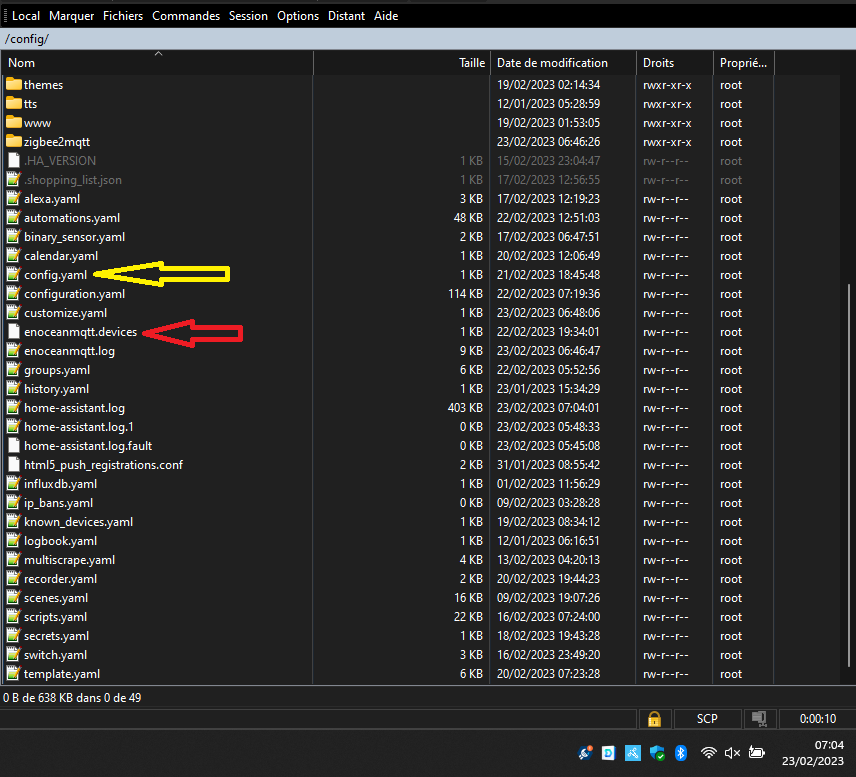Open the Commandes menu
The height and width of the screenshot is (777, 856).
pyautogui.click(x=186, y=16)
